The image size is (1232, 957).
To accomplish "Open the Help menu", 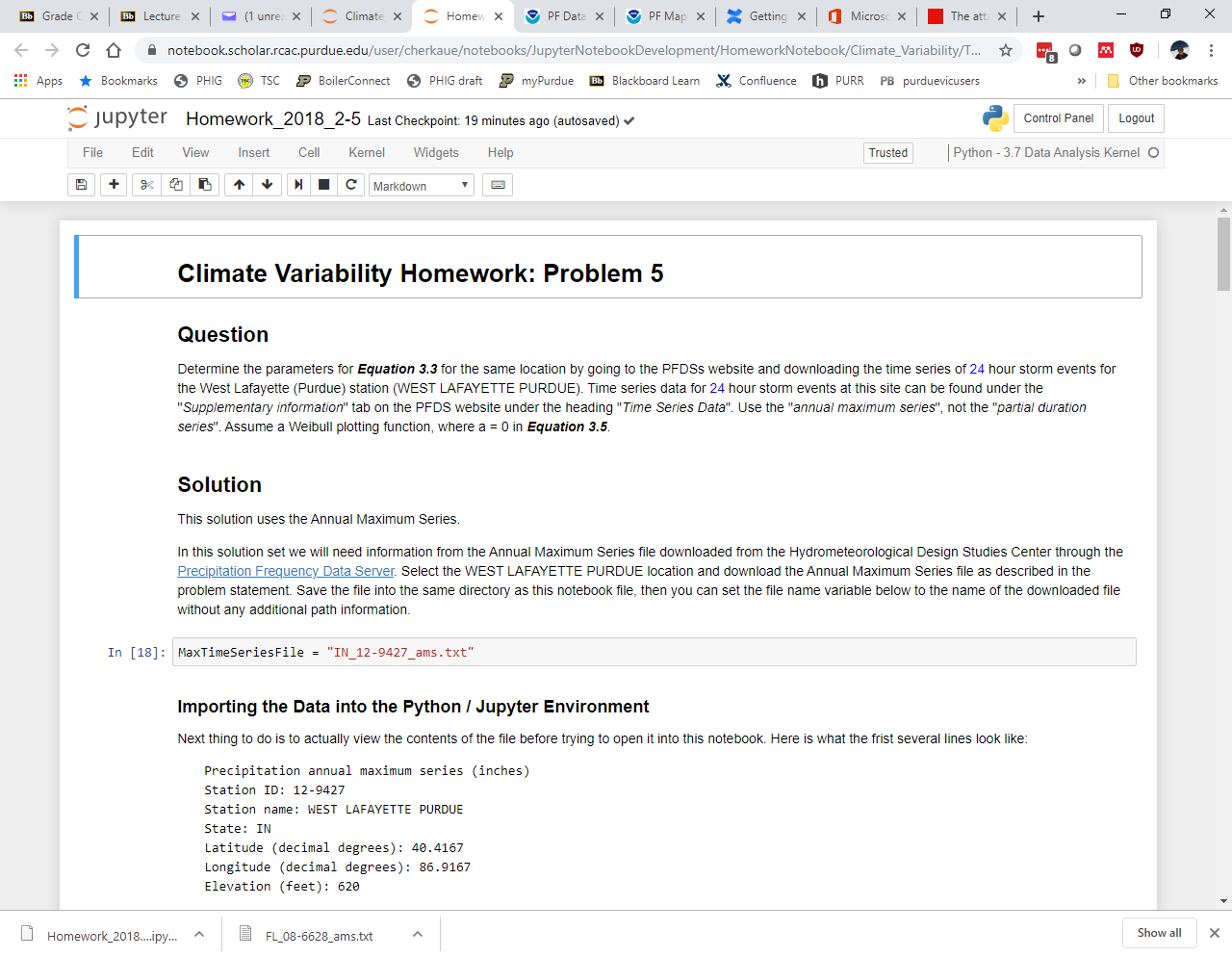I will coord(500,152).
